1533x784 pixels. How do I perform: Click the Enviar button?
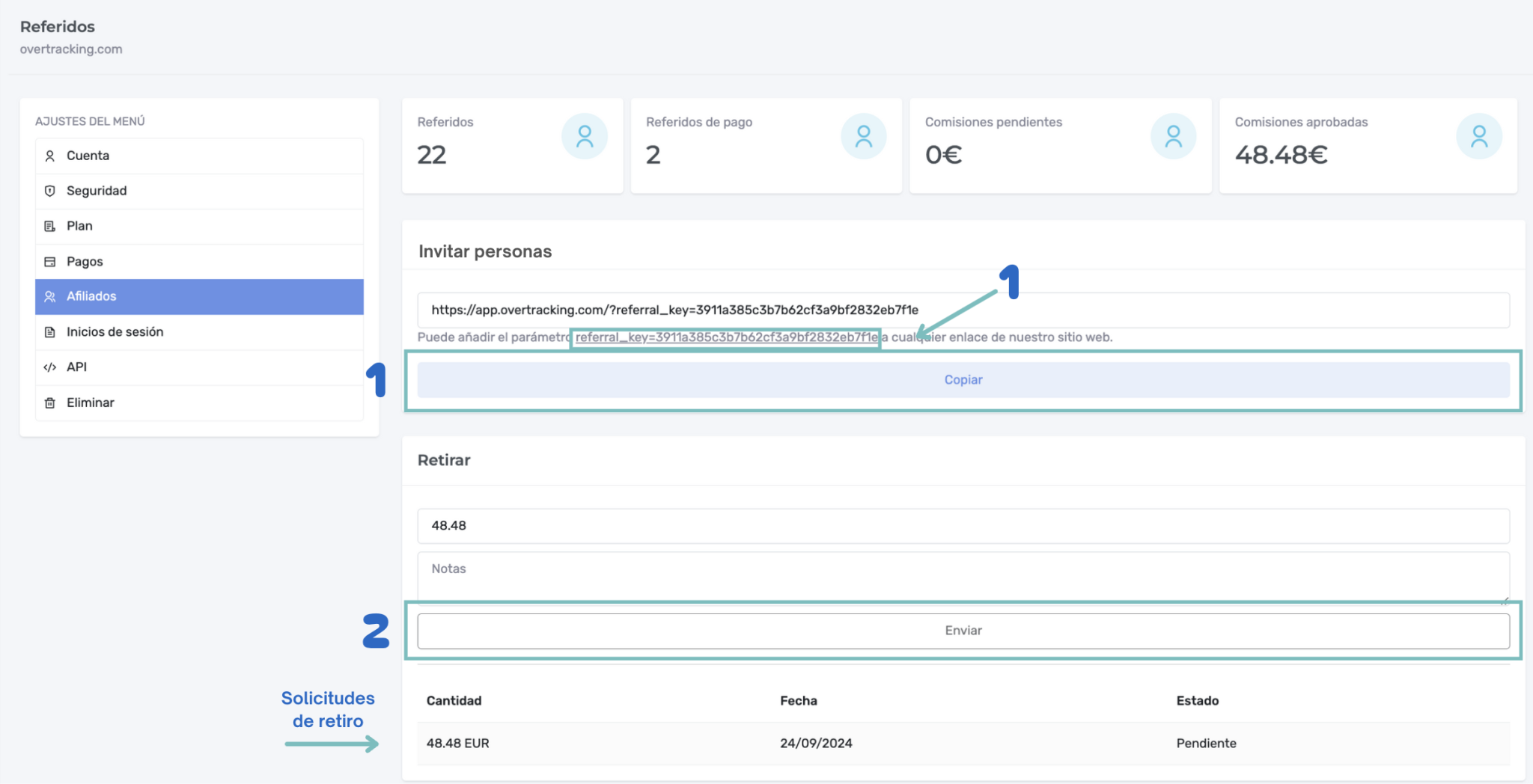point(963,631)
